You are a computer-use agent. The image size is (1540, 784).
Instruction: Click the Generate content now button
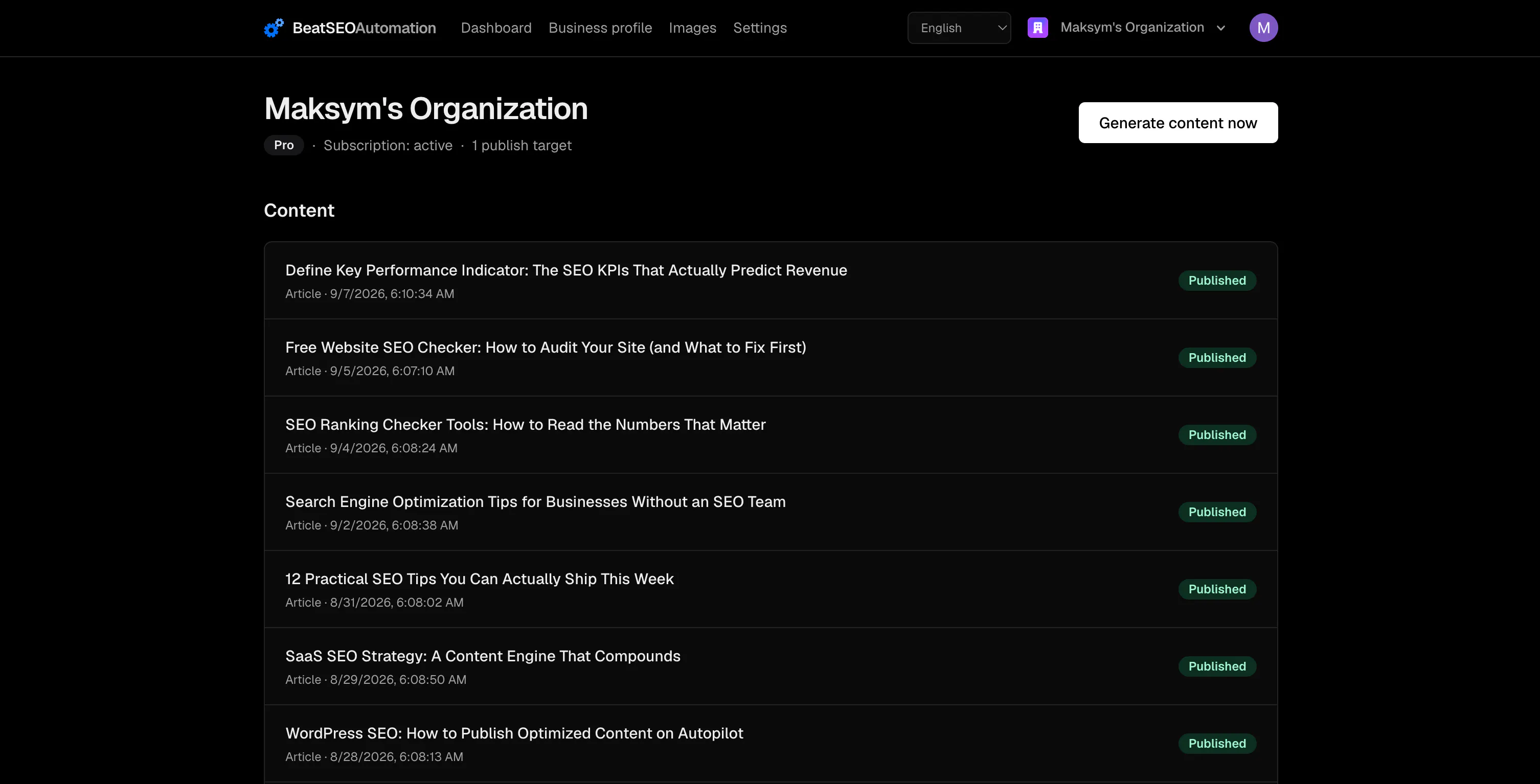[1177, 123]
